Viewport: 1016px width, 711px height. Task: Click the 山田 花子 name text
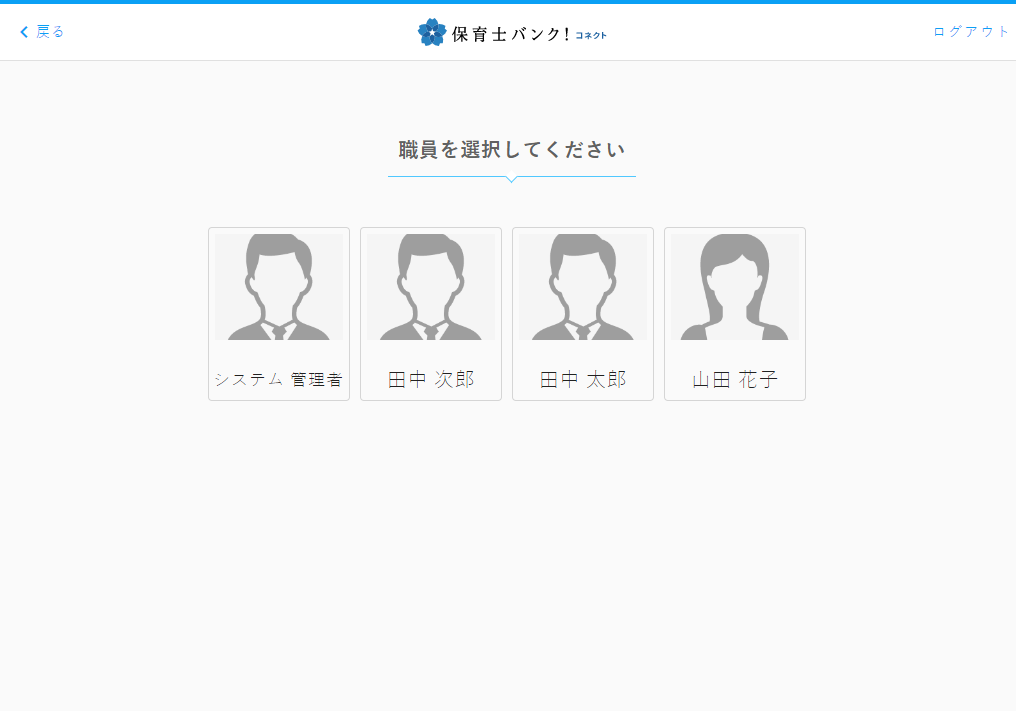tap(735, 380)
